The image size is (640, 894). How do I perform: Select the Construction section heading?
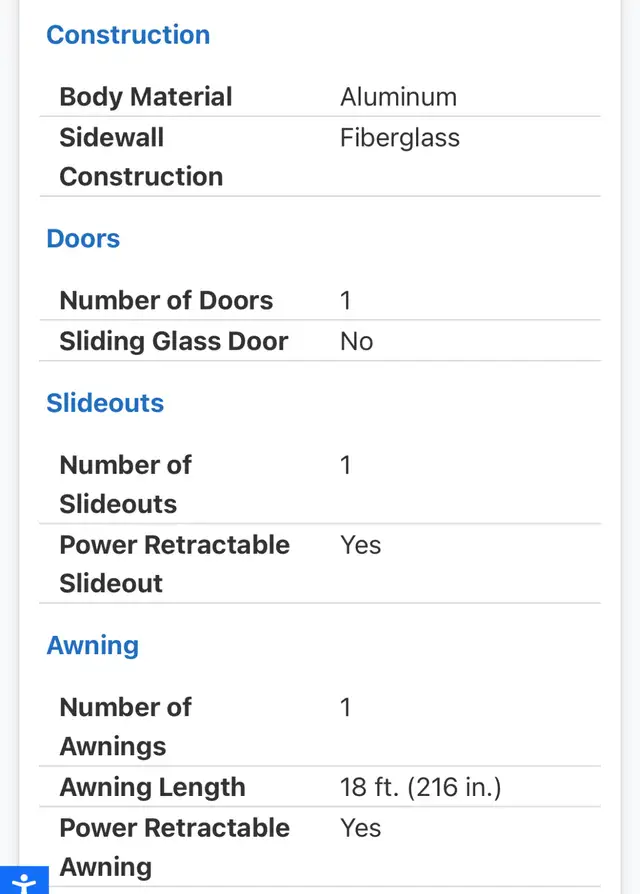pyautogui.click(x=128, y=35)
